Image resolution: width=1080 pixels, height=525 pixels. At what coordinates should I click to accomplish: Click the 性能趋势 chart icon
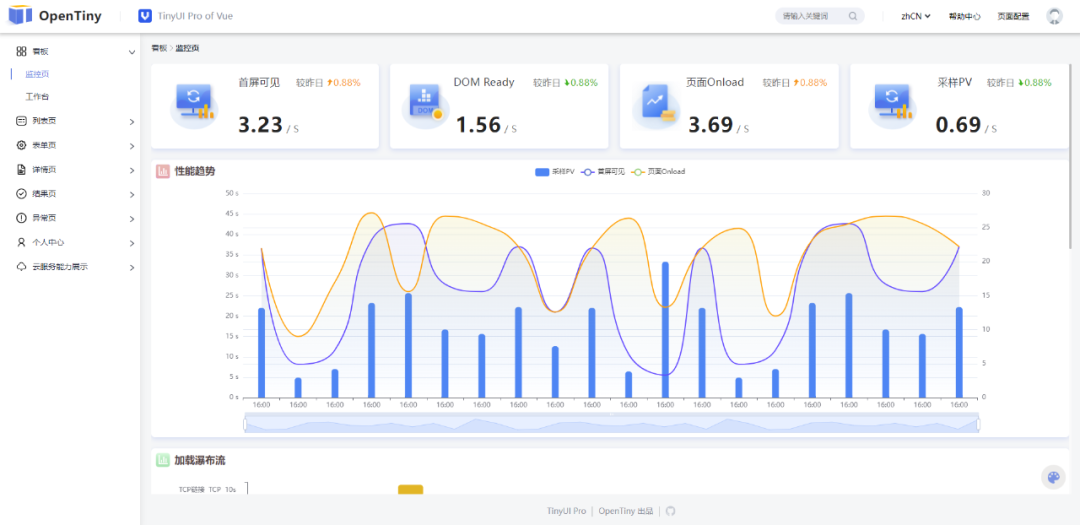pos(163,172)
